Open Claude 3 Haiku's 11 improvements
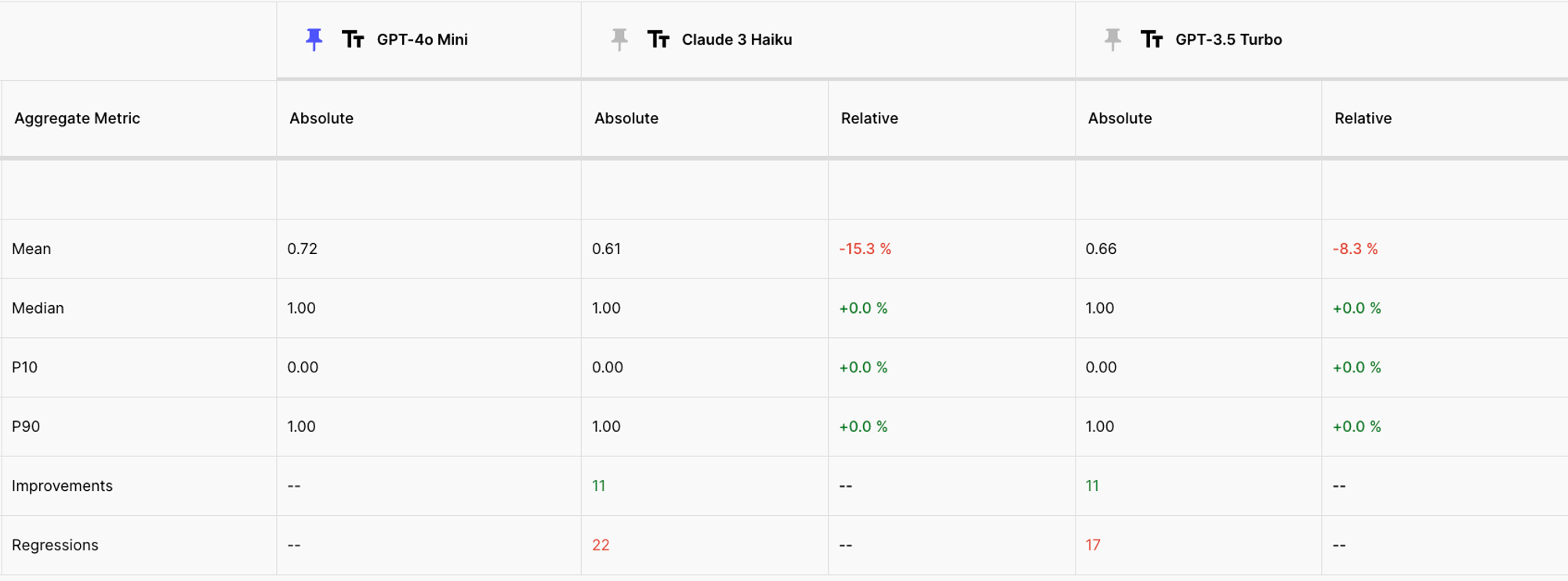The height and width of the screenshot is (581, 1568). coord(598,486)
